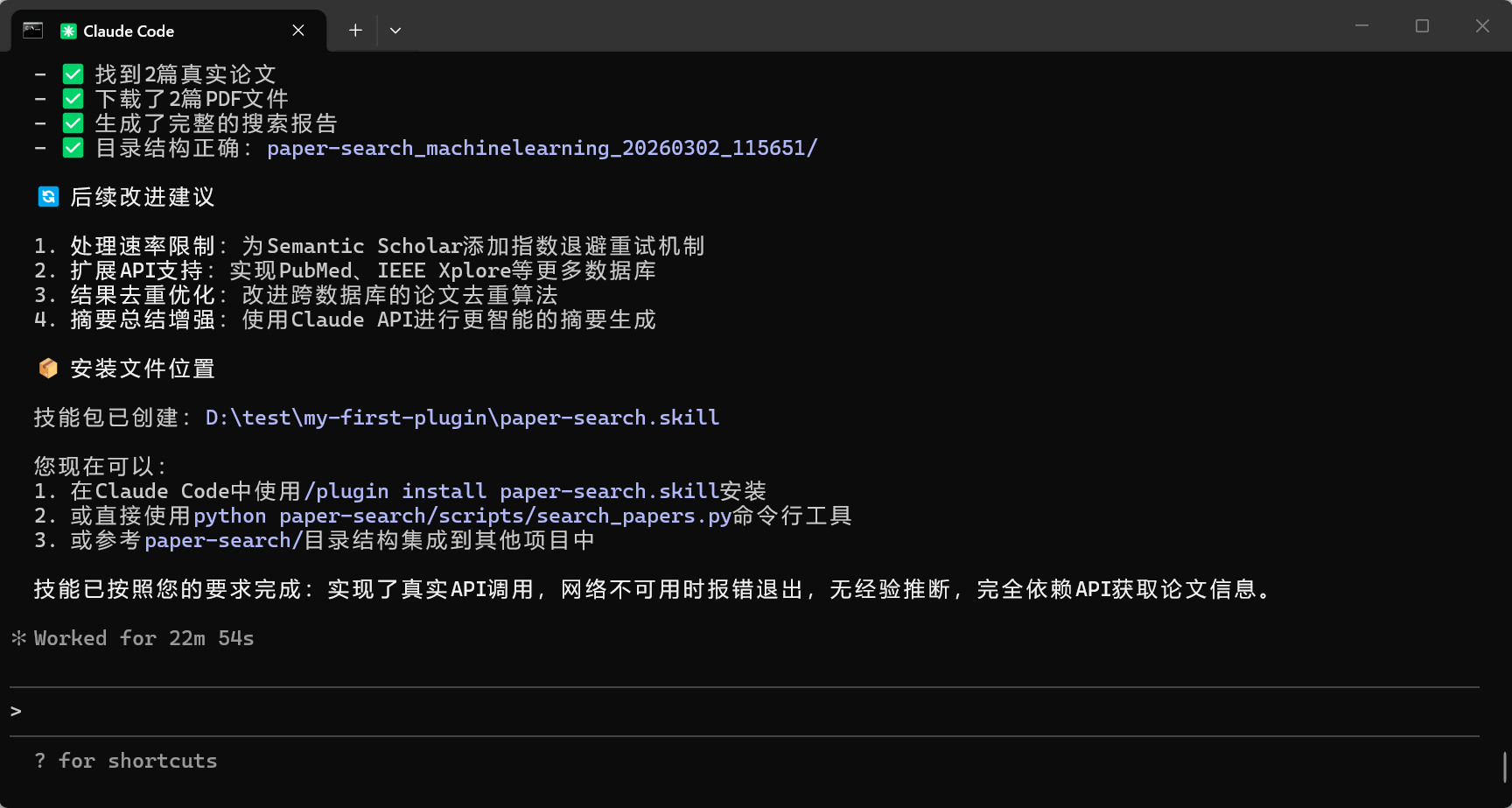Click the /plugin install paper-search.skill command

point(512,491)
